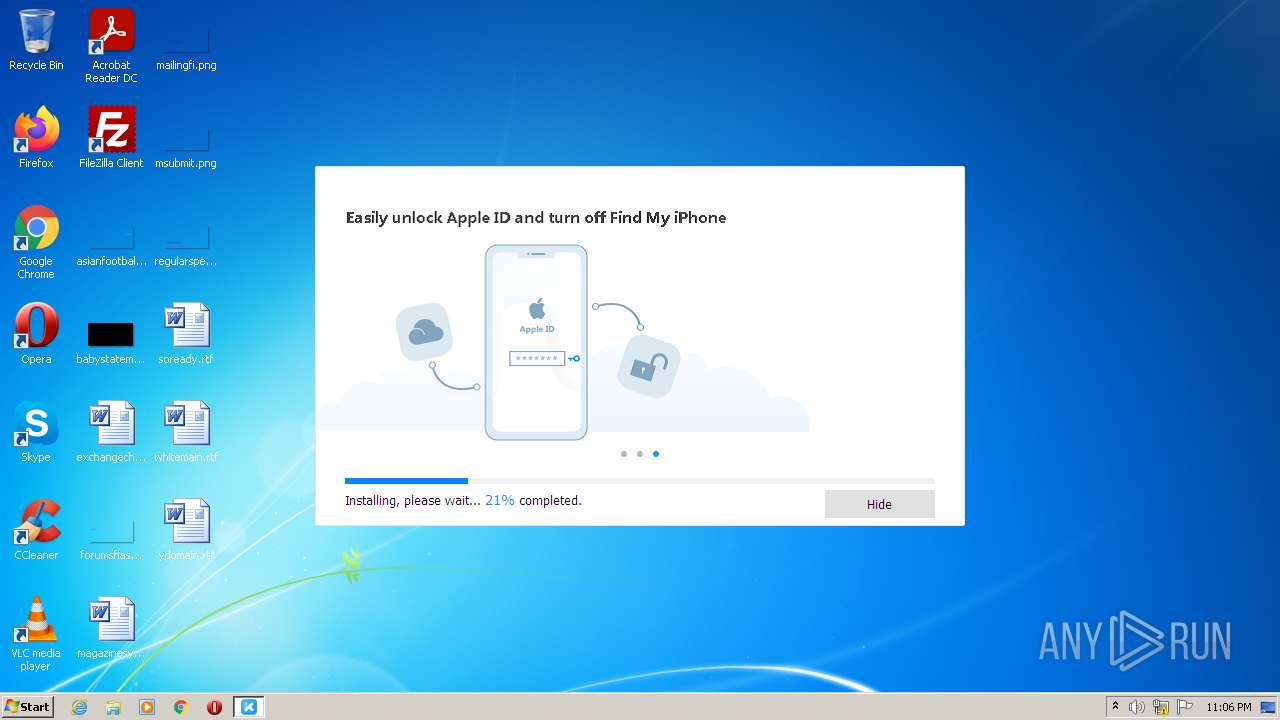Click the monitor icon after the clock

pyautogui.click(x=1268, y=707)
